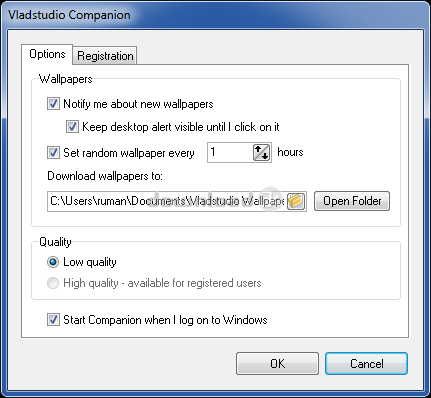The height and width of the screenshot is (398, 431).
Task: Click the Quality group heading
Action: [x=55, y=242]
